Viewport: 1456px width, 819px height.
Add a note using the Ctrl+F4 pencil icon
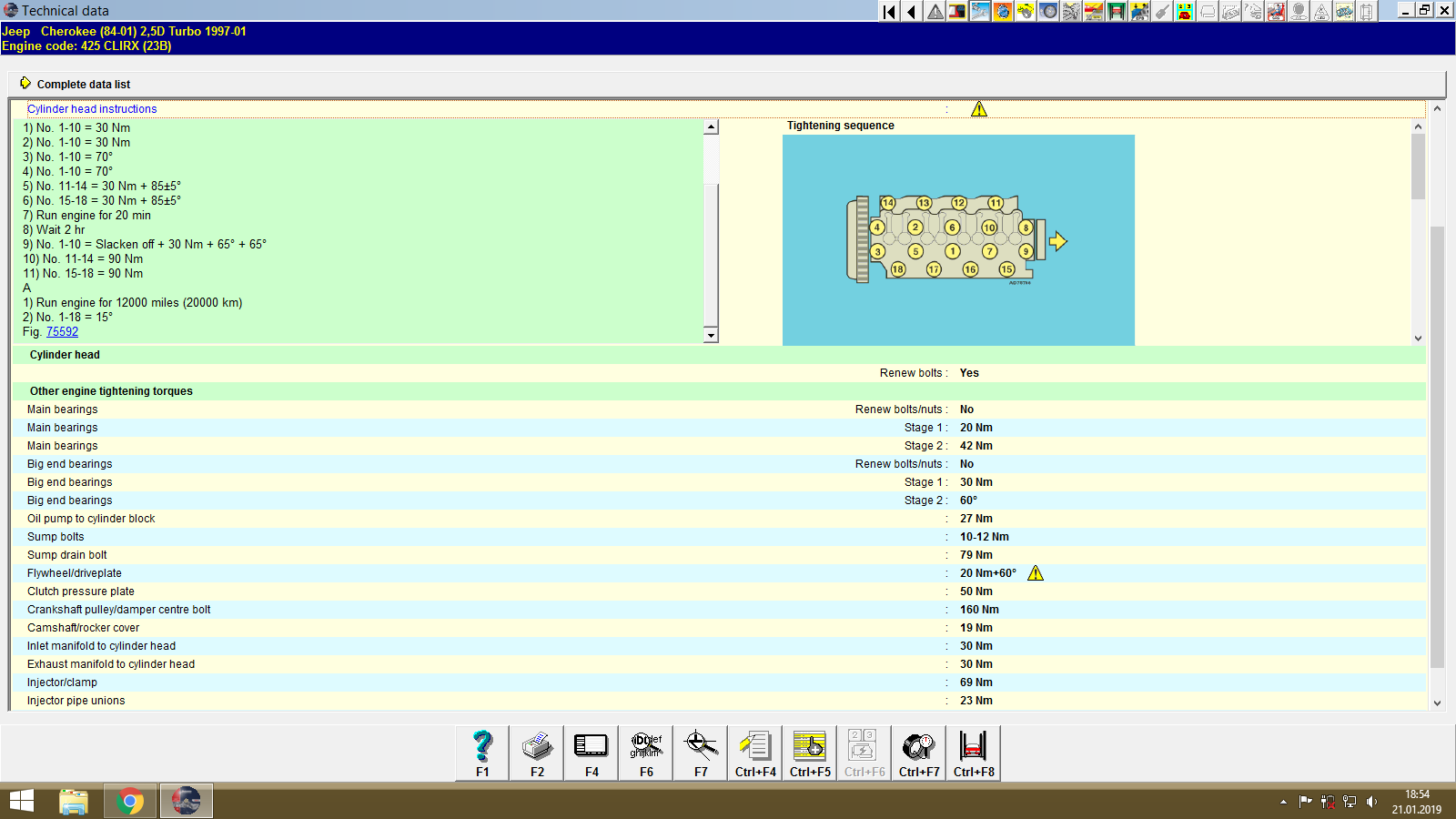click(754, 753)
